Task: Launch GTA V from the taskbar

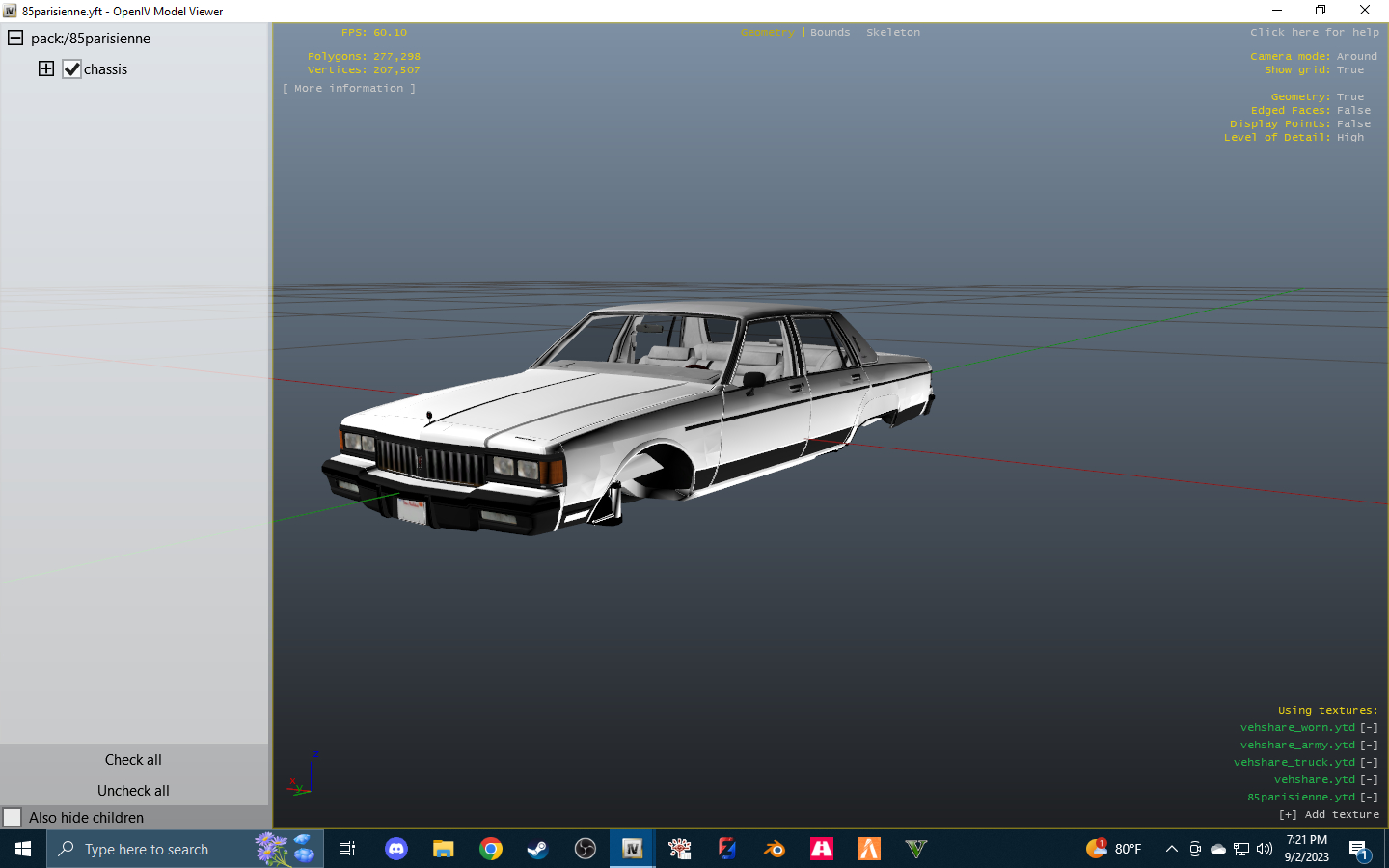Action: (x=914, y=849)
